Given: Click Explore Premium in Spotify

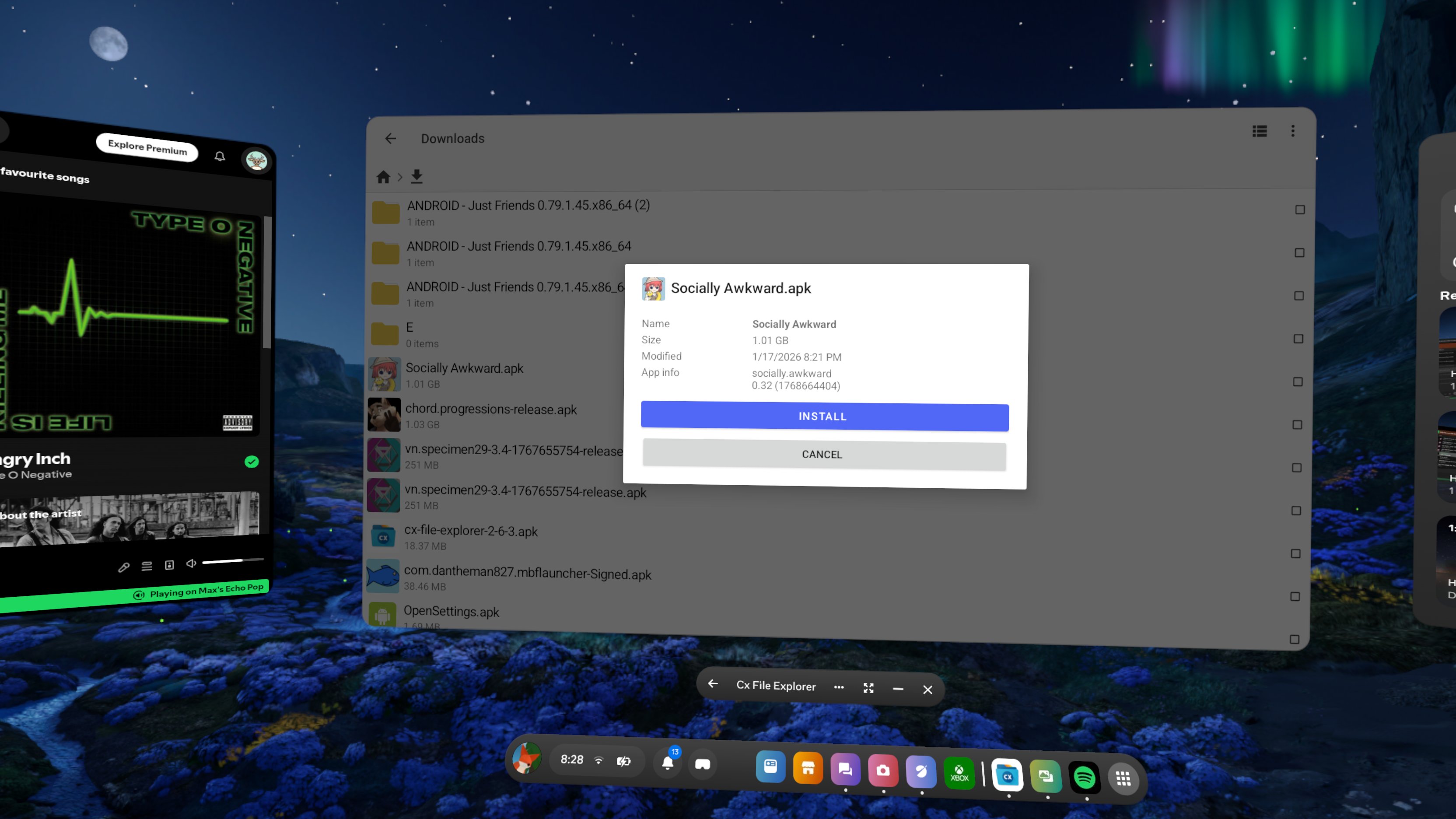Looking at the screenshot, I should [x=147, y=147].
